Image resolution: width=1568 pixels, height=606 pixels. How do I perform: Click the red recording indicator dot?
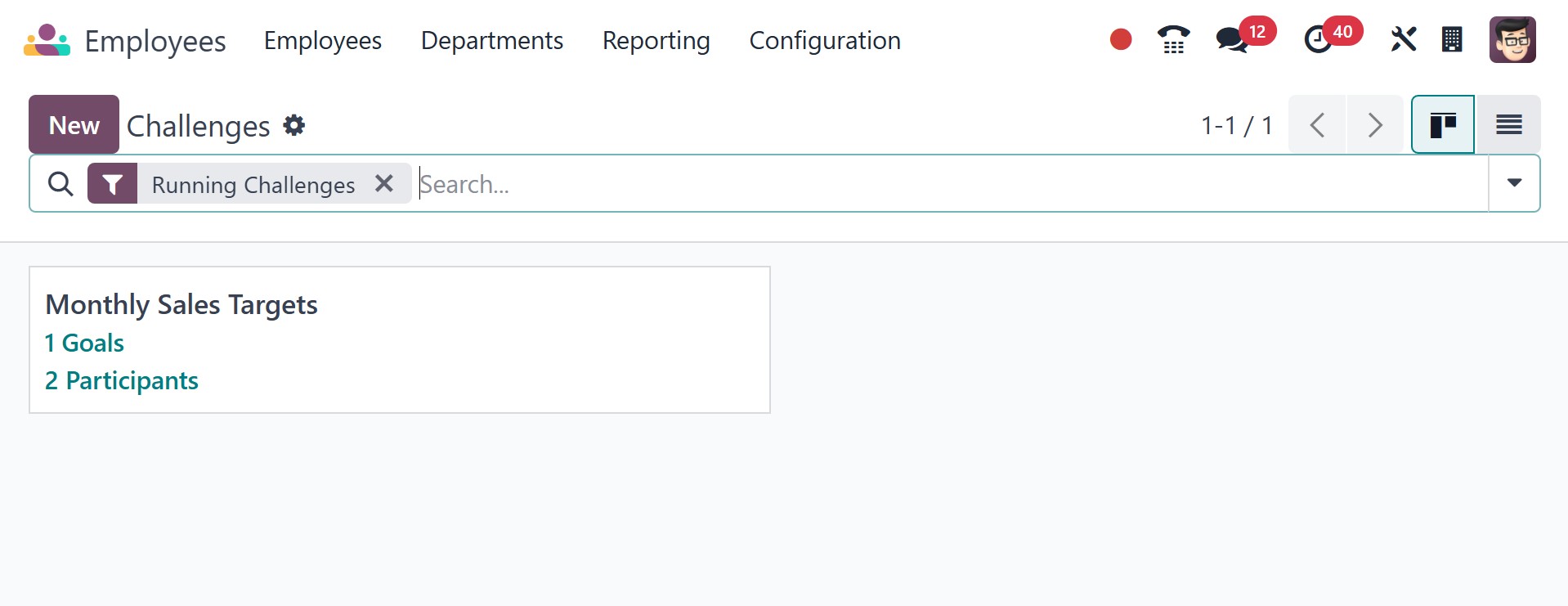(x=1121, y=39)
